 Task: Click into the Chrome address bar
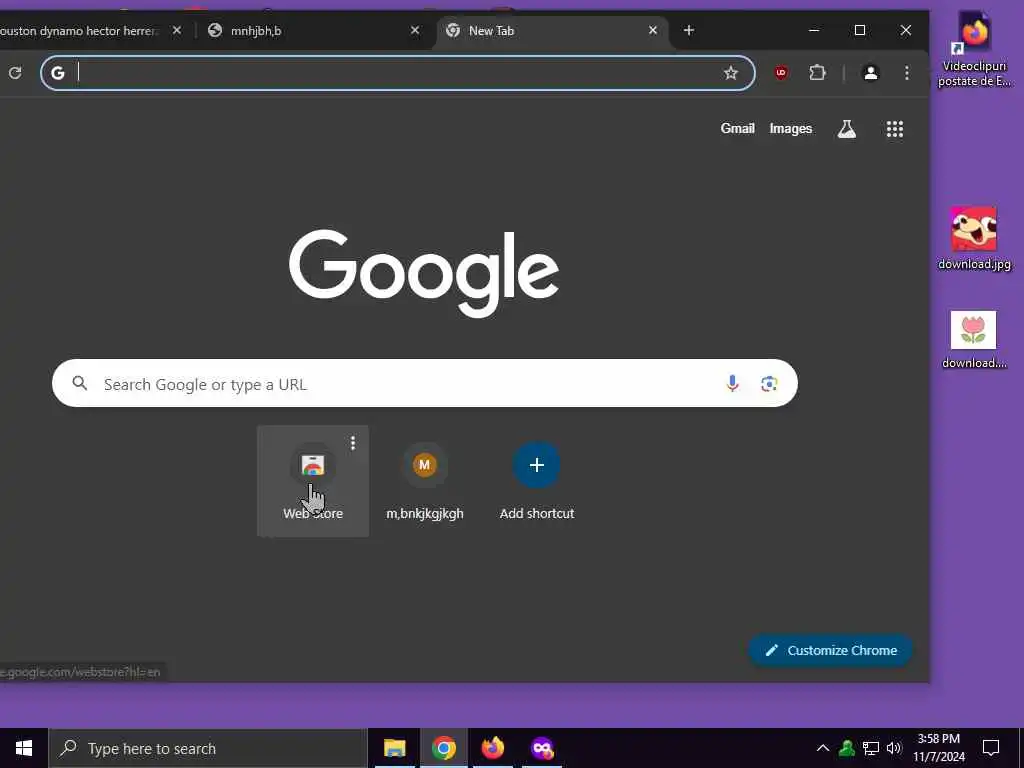397,73
